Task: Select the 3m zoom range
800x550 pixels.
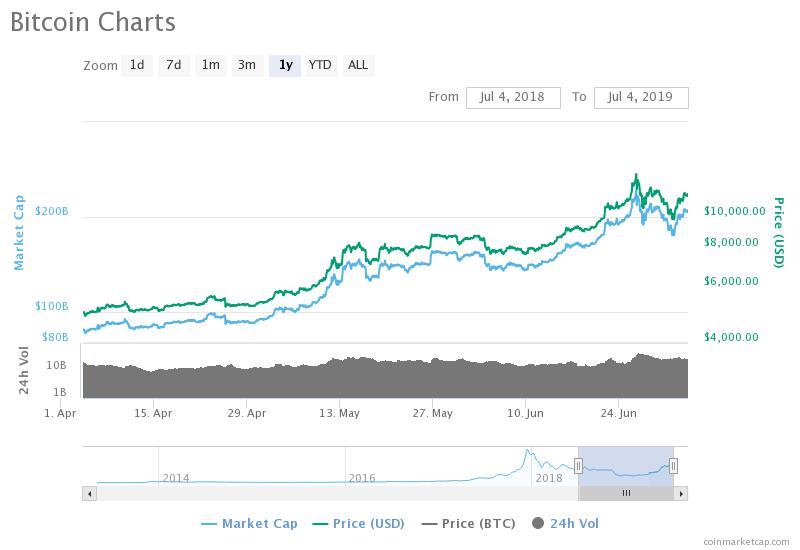Action: [x=247, y=65]
